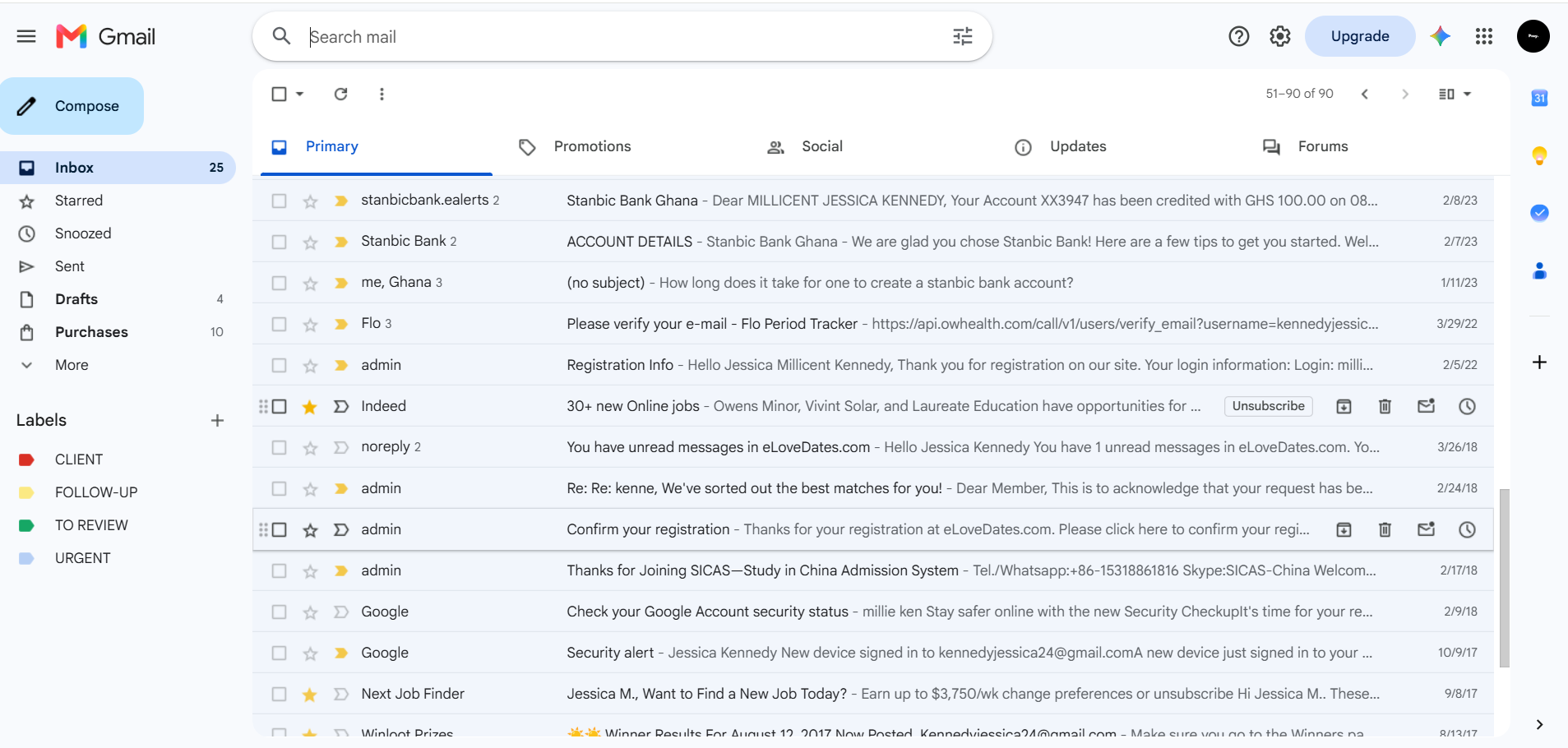Image resolution: width=1568 pixels, height=748 pixels.
Task: Click the message list vertical scrollbar
Action: pyautogui.click(x=1504, y=577)
